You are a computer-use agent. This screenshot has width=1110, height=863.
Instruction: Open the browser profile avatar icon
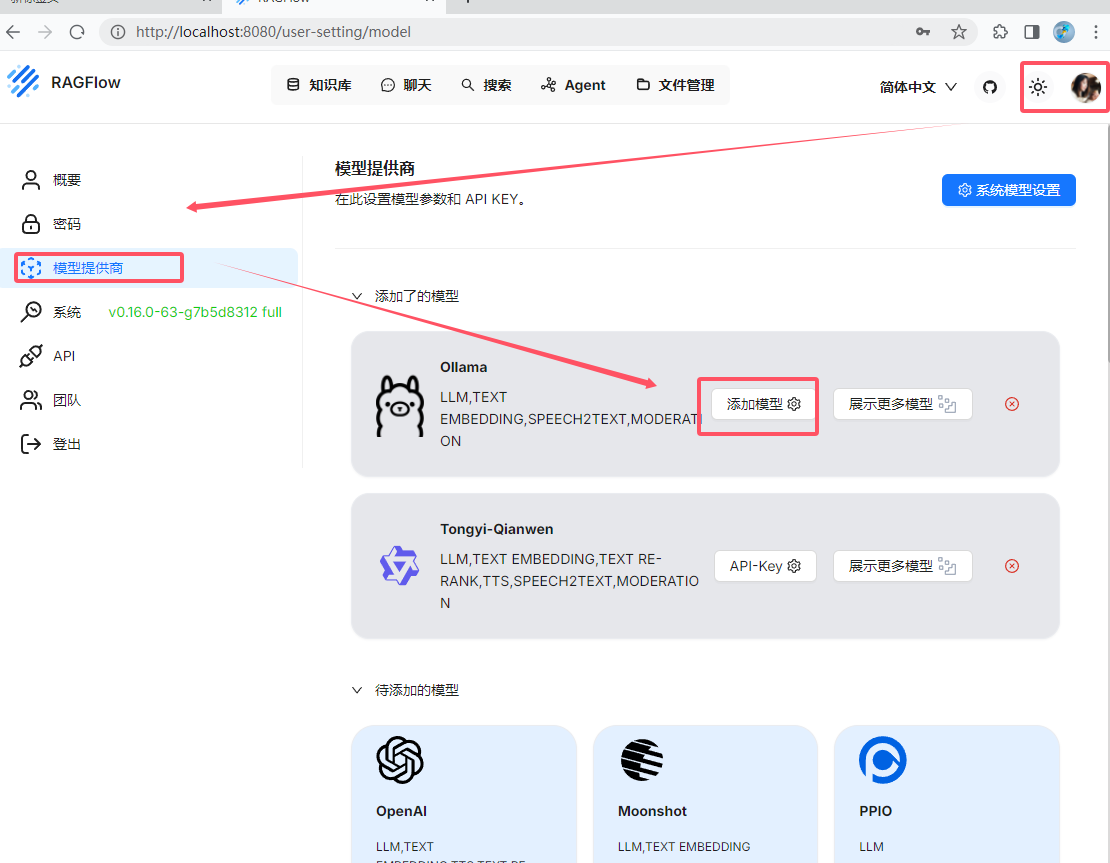(1063, 32)
